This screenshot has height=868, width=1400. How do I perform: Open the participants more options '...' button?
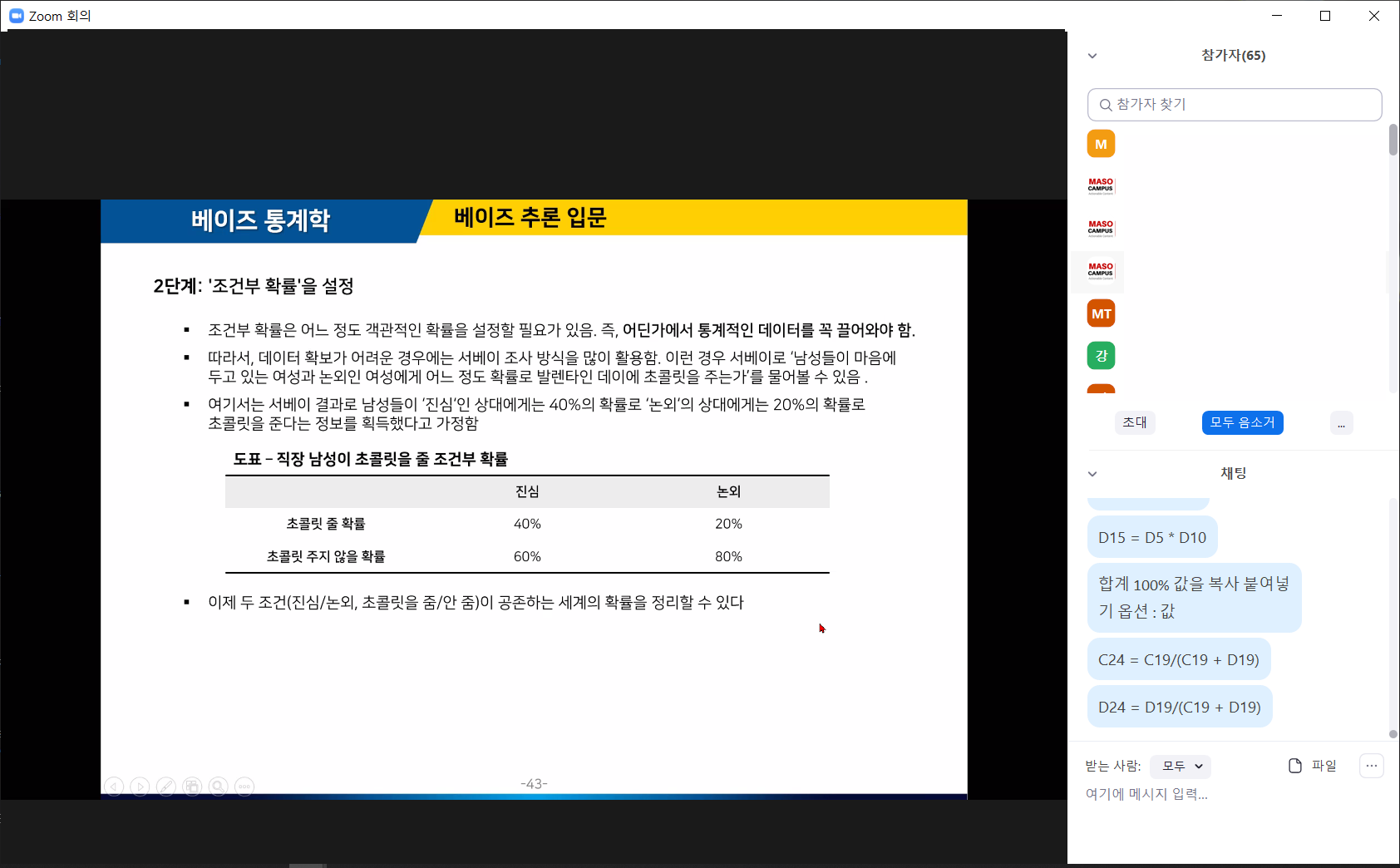(x=1341, y=423)
